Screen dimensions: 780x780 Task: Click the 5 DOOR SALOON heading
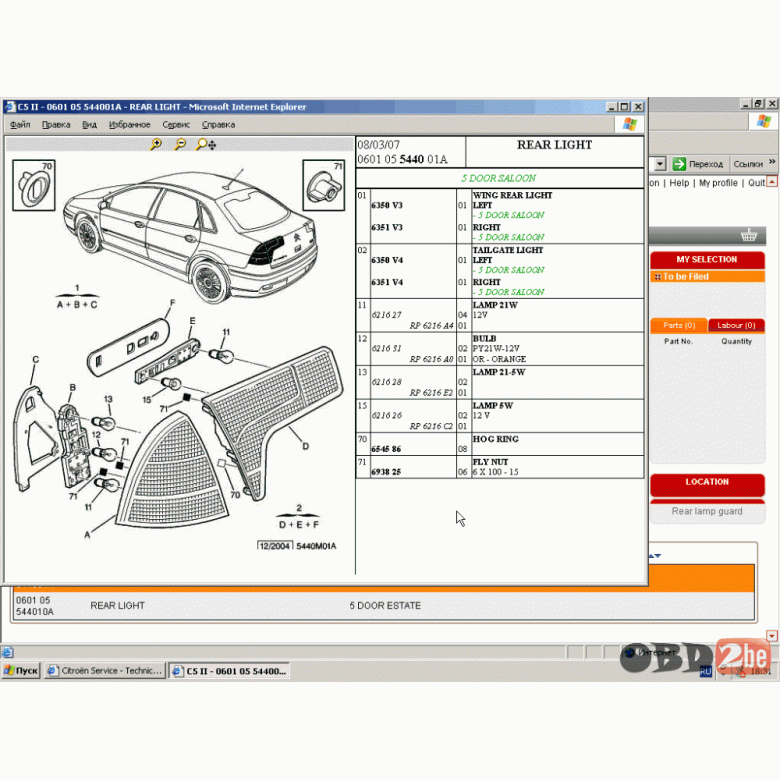point(498,178)
